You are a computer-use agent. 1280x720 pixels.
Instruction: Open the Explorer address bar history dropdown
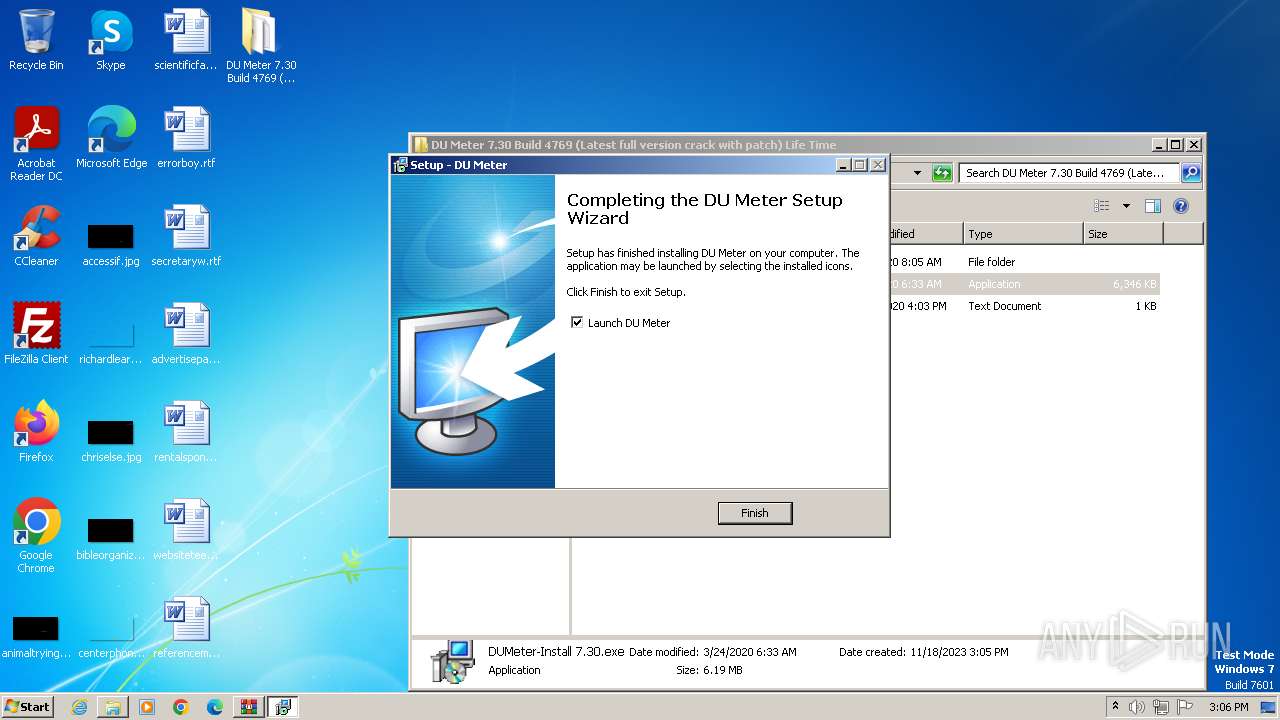[917, 173]
